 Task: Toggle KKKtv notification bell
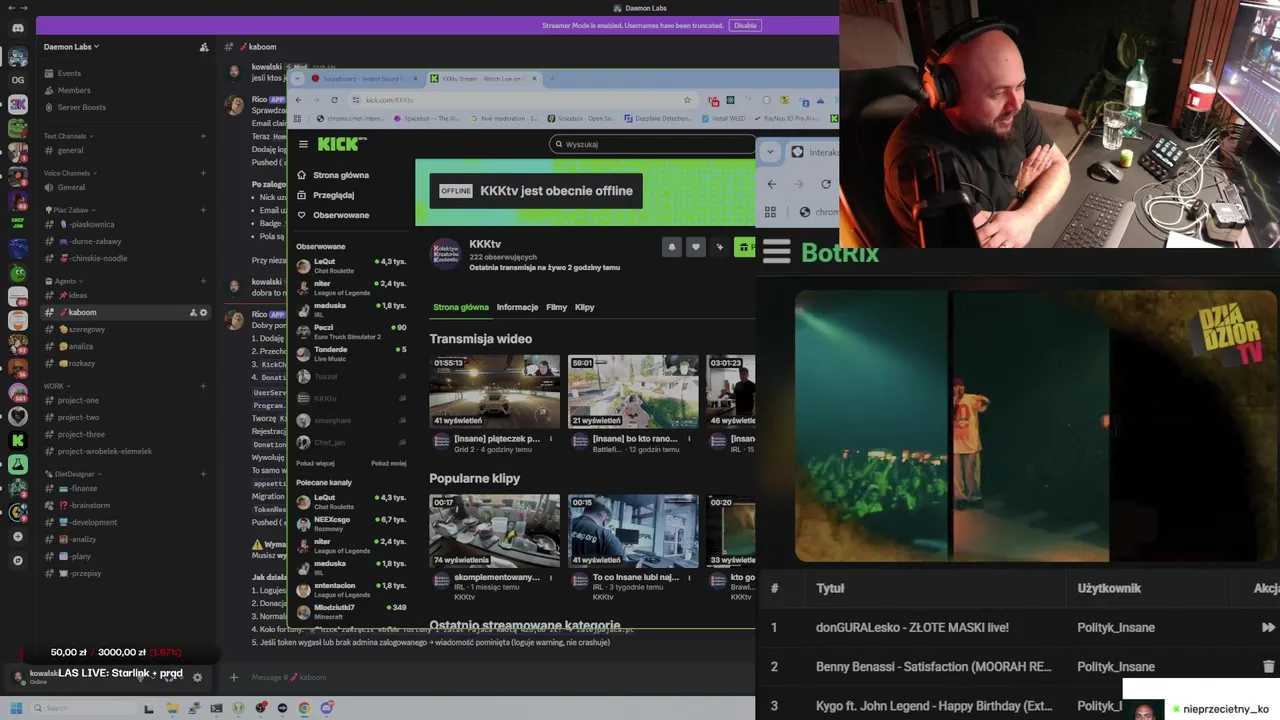pyautogui.click(x=672, y=247)
